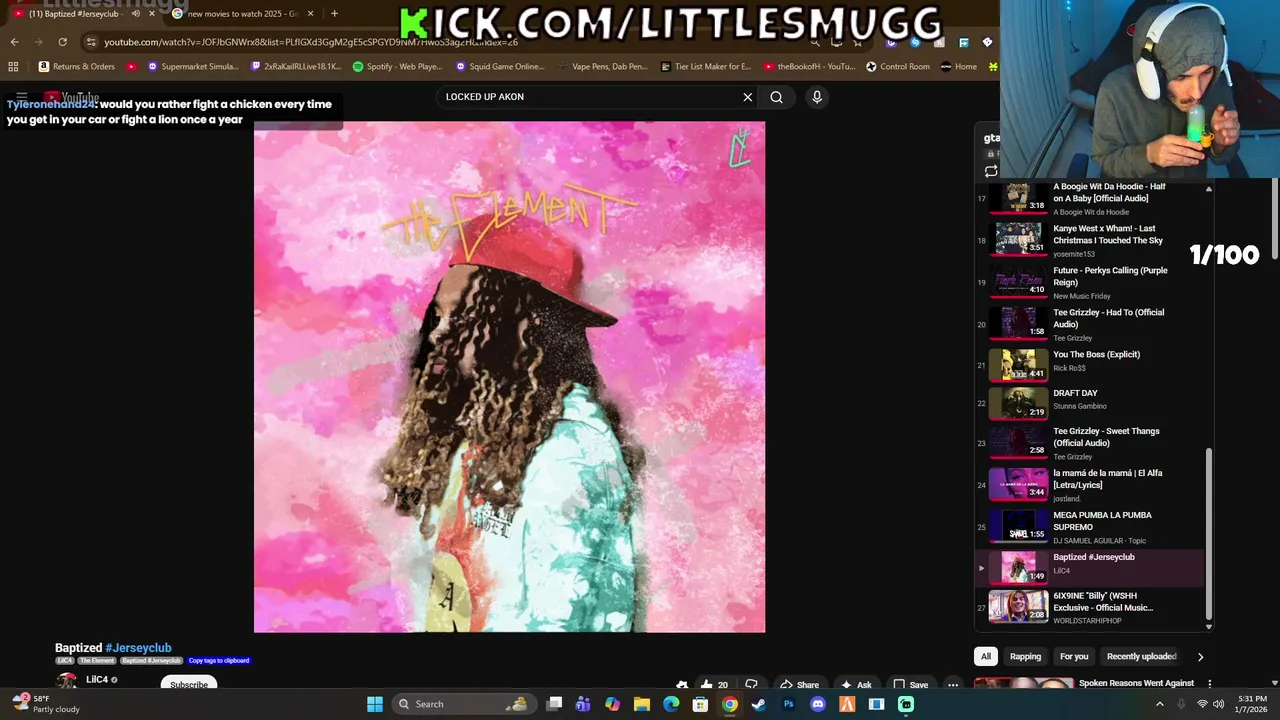This screenshot has height=720, width=1280.
Task: Open Supermarket Simula... bookmark
Action: (193, 67)
